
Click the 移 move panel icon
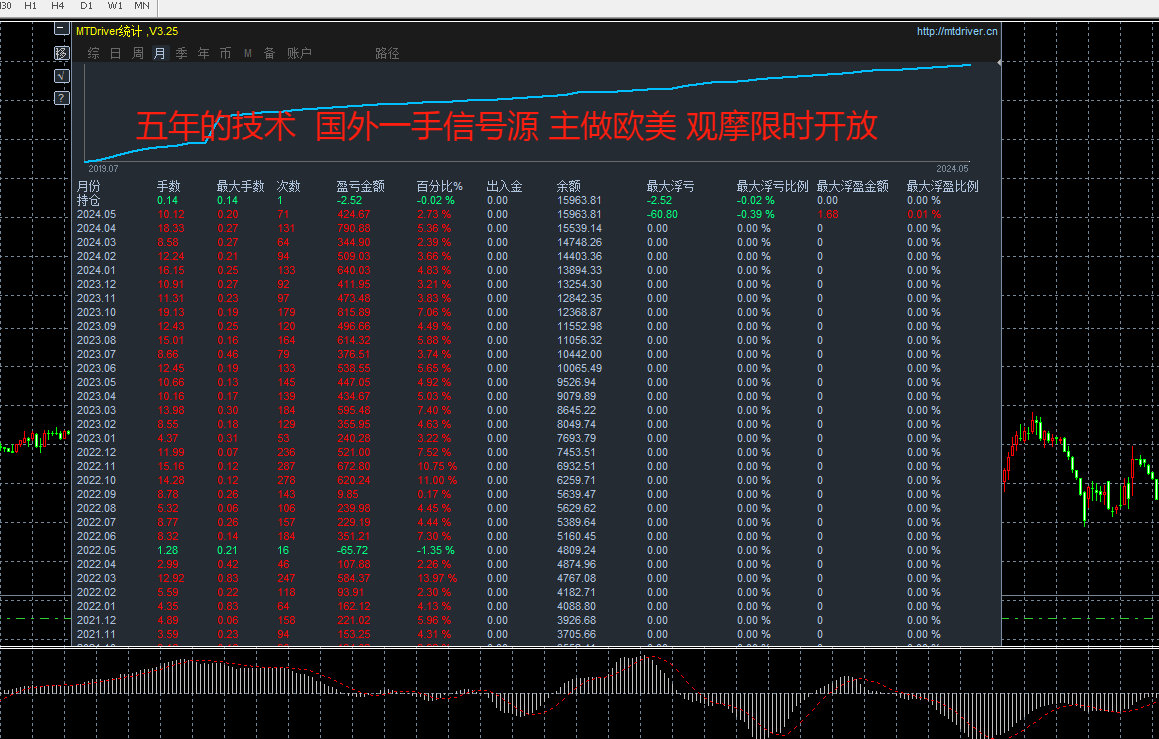(62, 53)
